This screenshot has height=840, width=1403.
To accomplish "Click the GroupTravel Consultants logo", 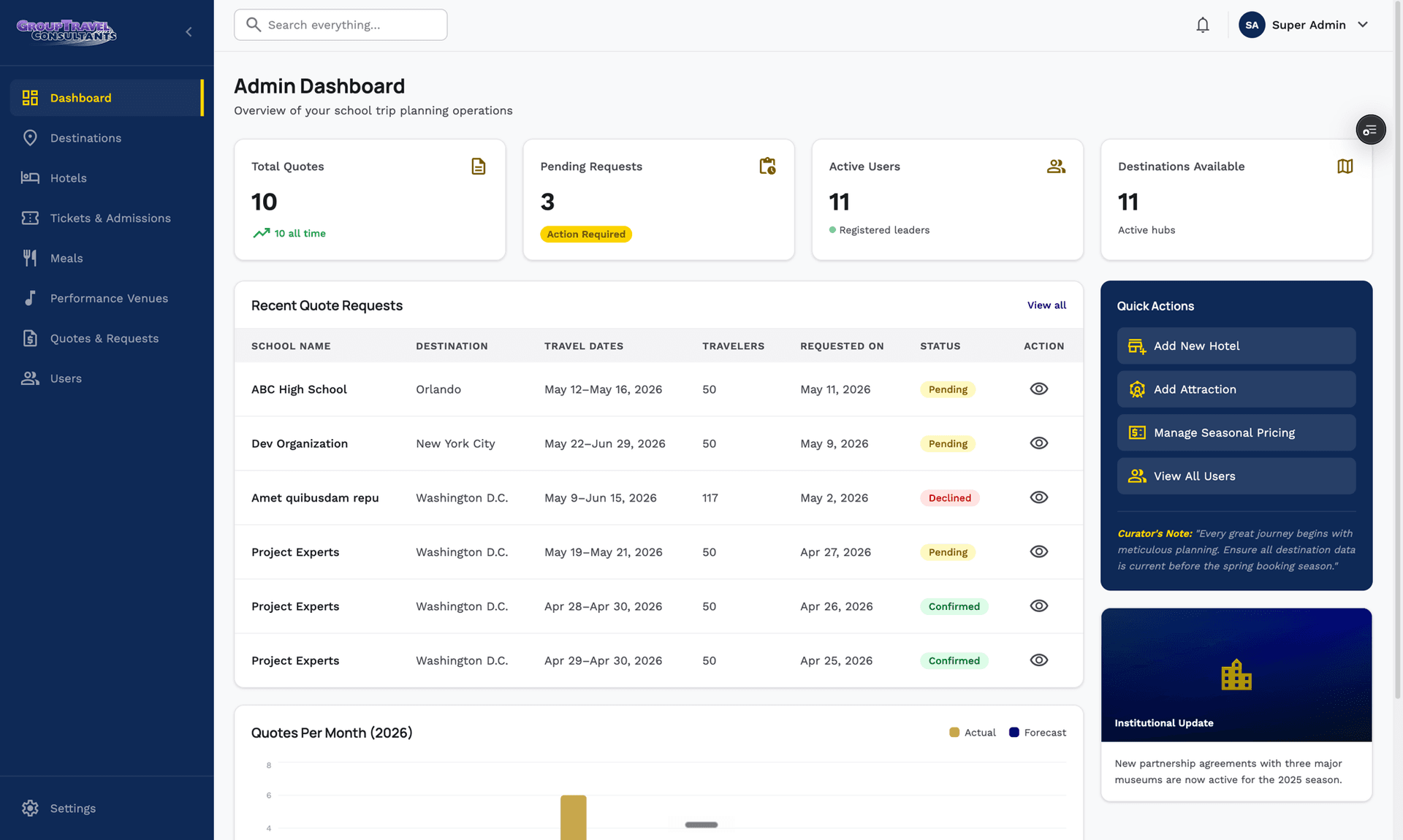I will (x=66, y=31).
